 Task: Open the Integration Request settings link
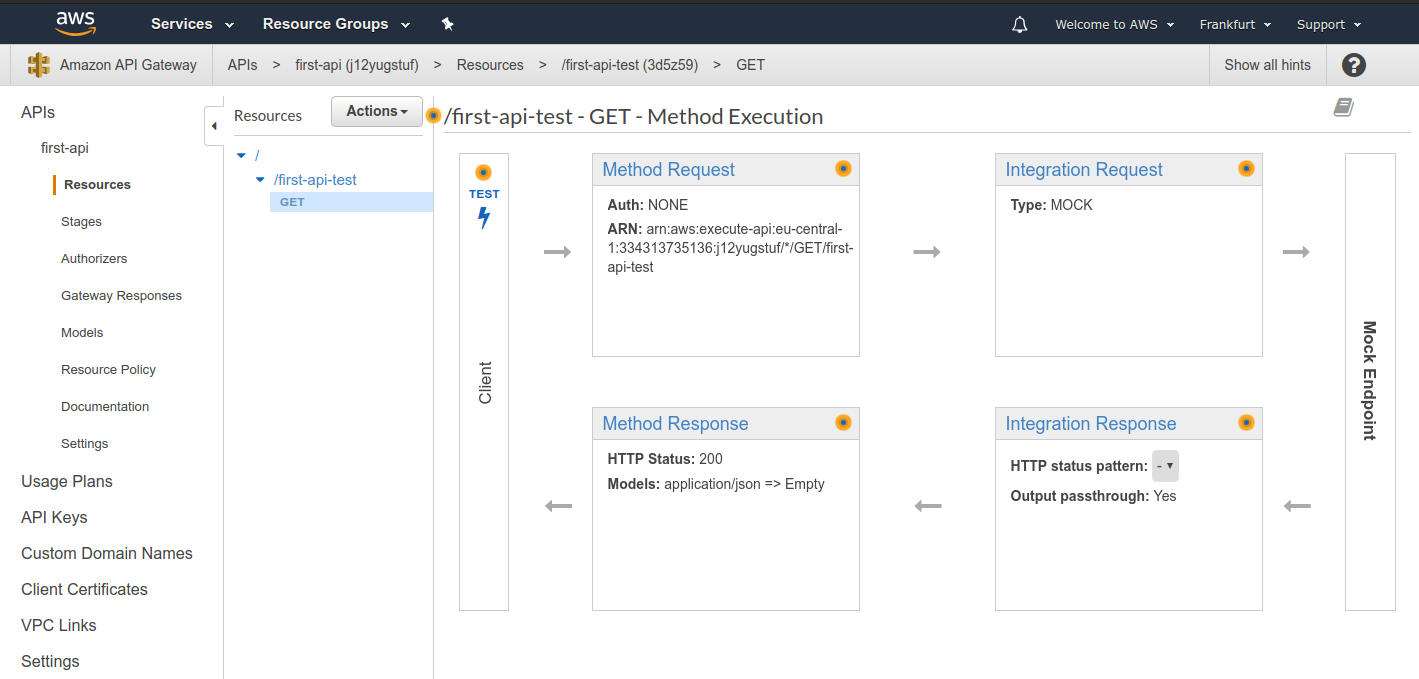tap(1084, 170)
